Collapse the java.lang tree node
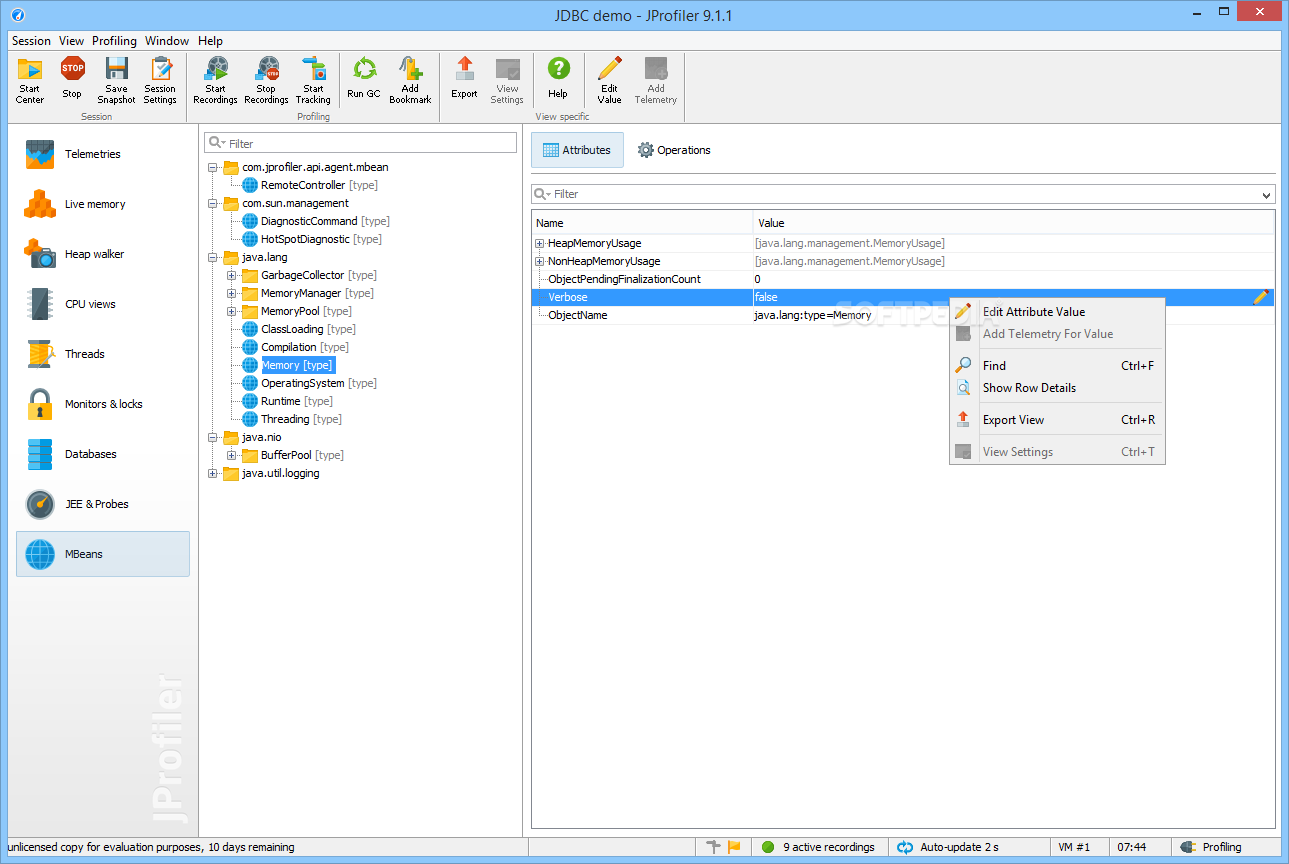Screen dimensions: 1289x864 coord(213,257)
